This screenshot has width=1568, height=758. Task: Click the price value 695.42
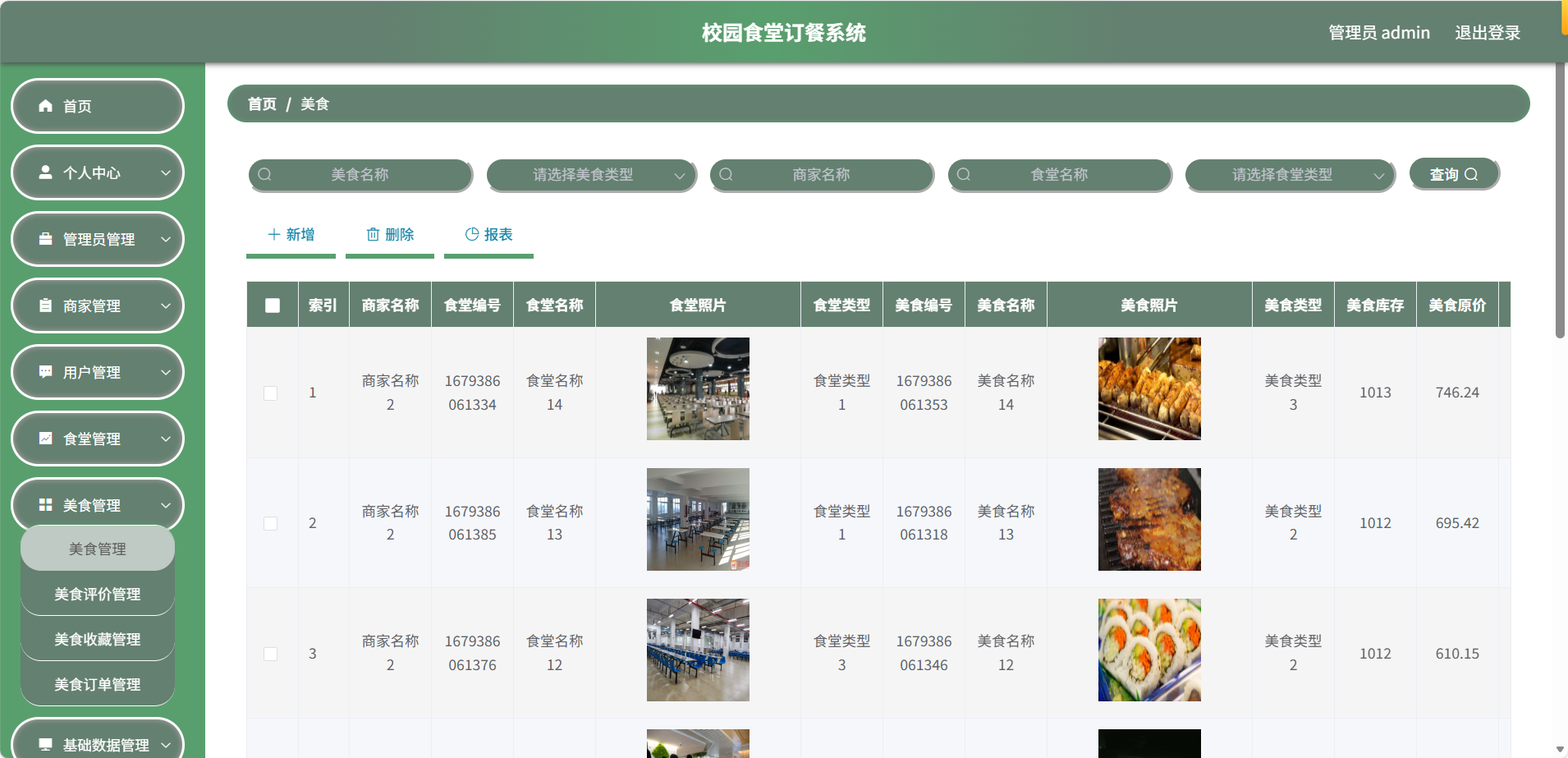coord(1457,523)
